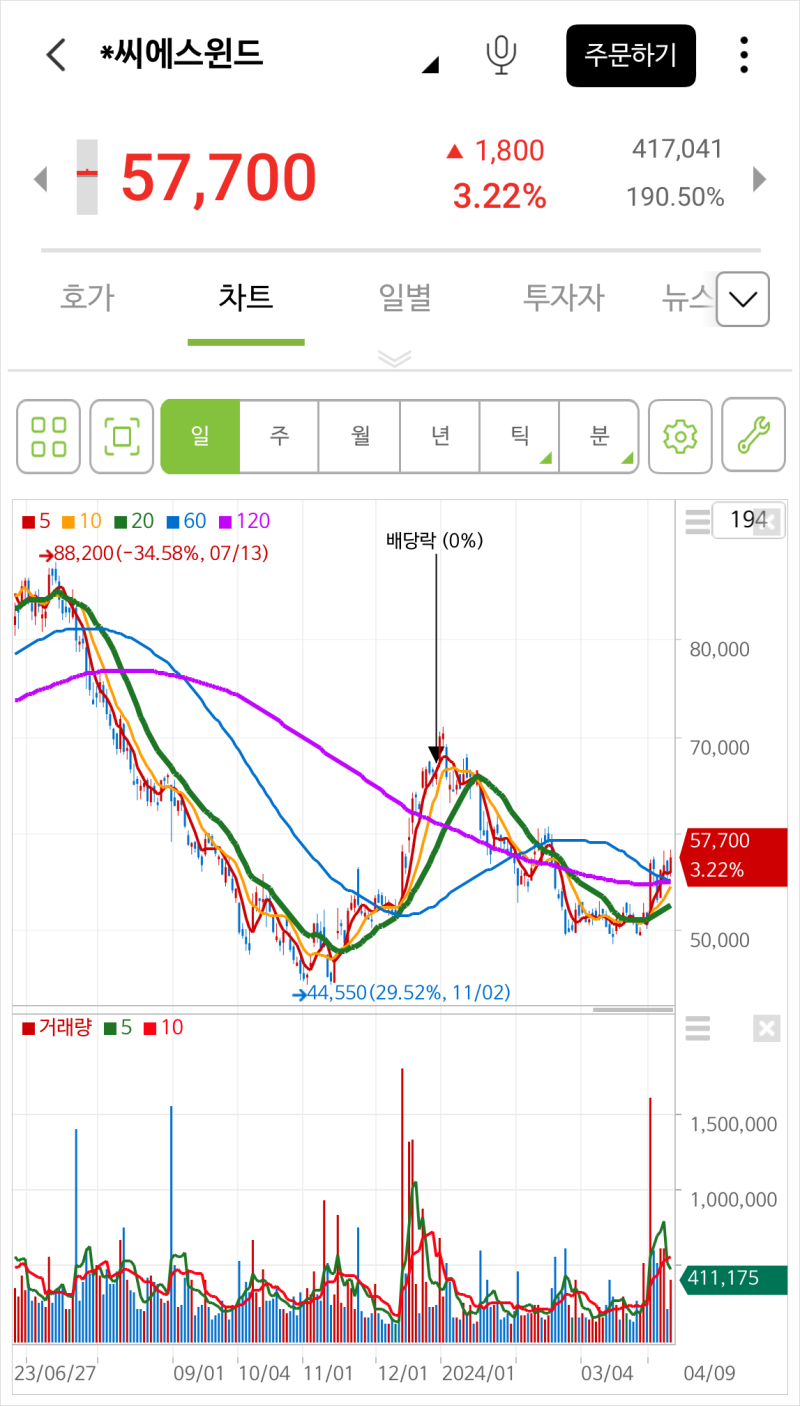Viewport: 800px width, 1406px height.
Task: Switch to 호가 tab
Action: pos(87,297)
